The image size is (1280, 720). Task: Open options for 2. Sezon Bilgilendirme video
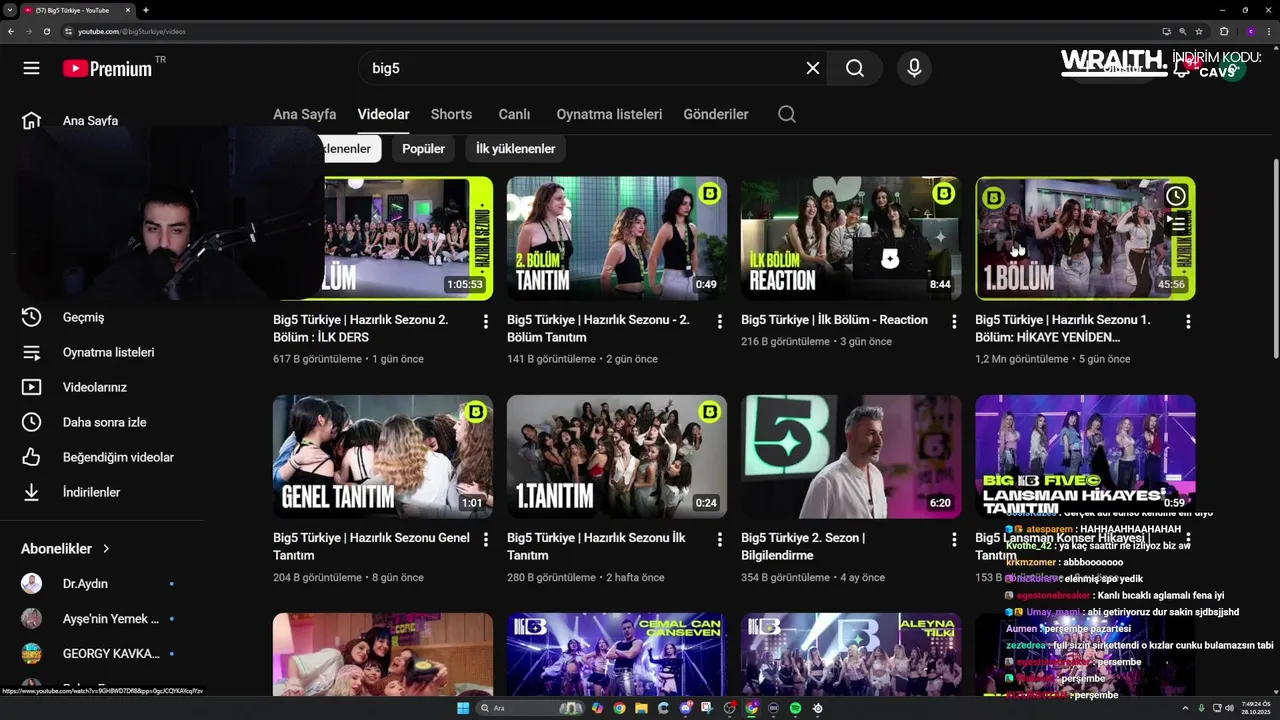pyautogui.click(x=954, y=540)
